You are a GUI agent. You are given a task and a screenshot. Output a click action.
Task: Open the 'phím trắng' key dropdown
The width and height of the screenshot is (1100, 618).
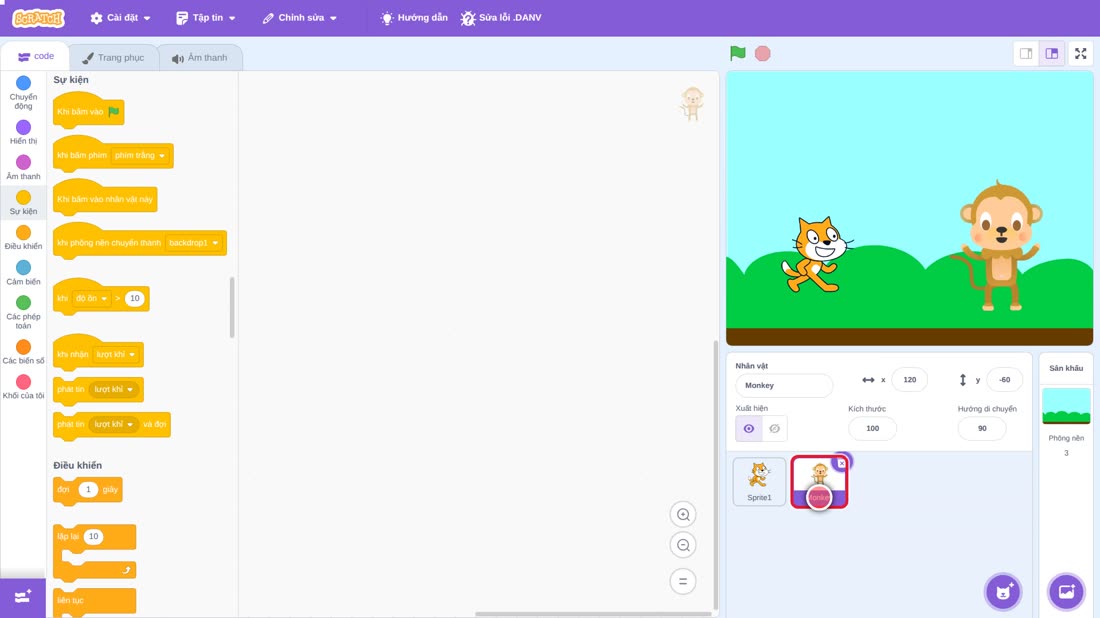coord(140,156)
